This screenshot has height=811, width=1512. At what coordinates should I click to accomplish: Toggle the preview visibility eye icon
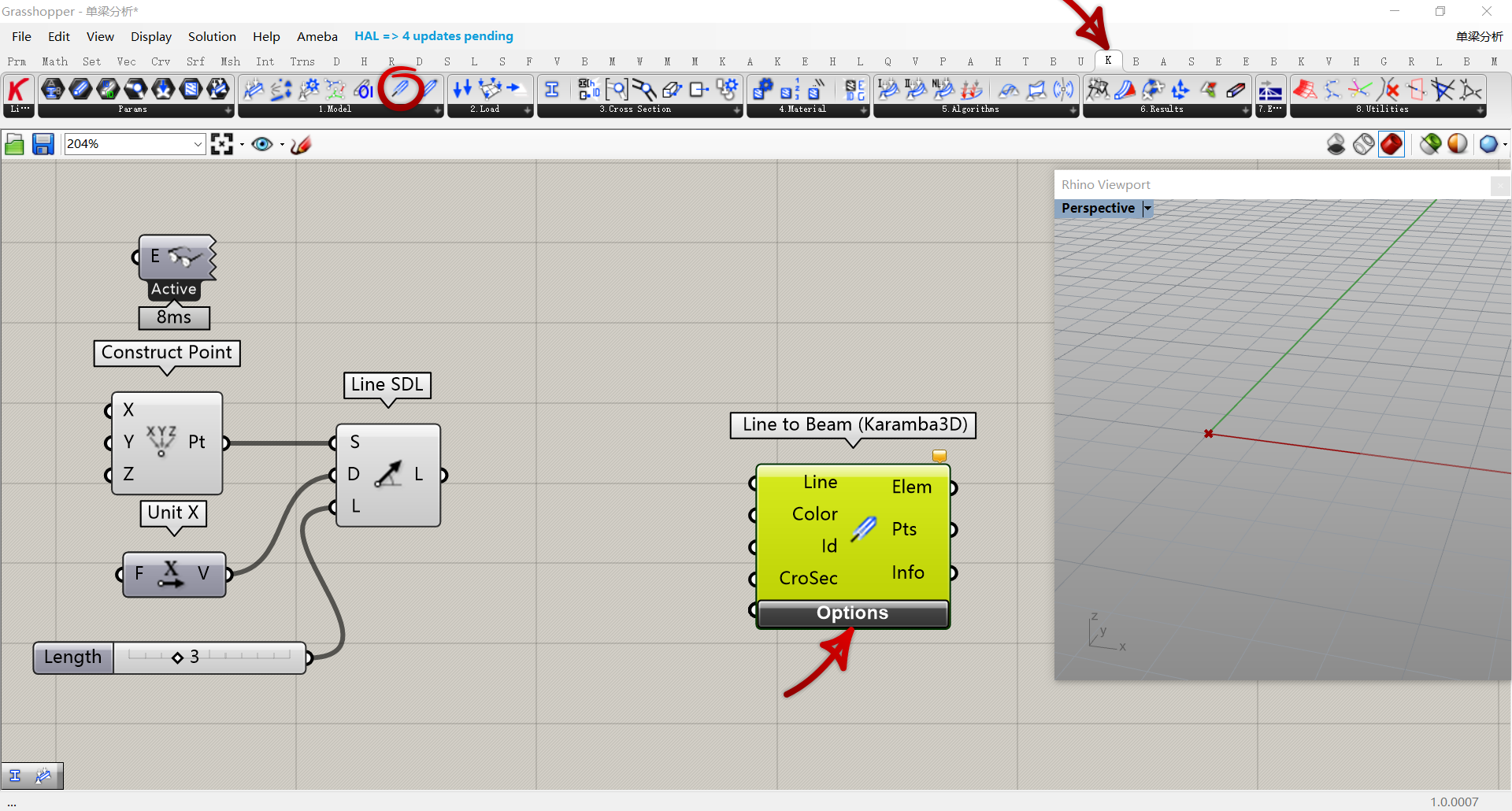click(262, 144)
